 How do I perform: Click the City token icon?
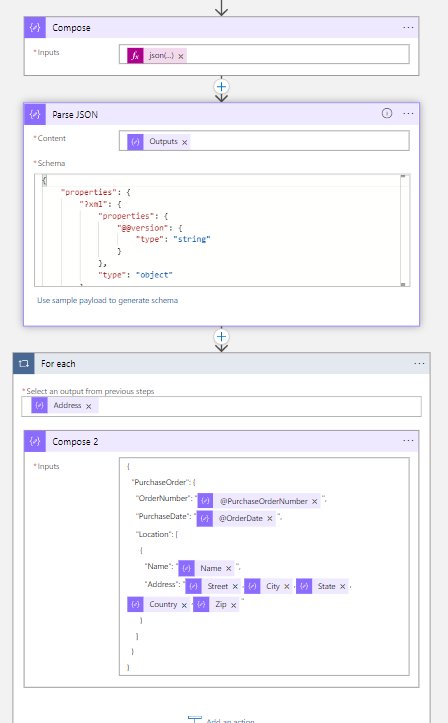(x=252, y=587)
